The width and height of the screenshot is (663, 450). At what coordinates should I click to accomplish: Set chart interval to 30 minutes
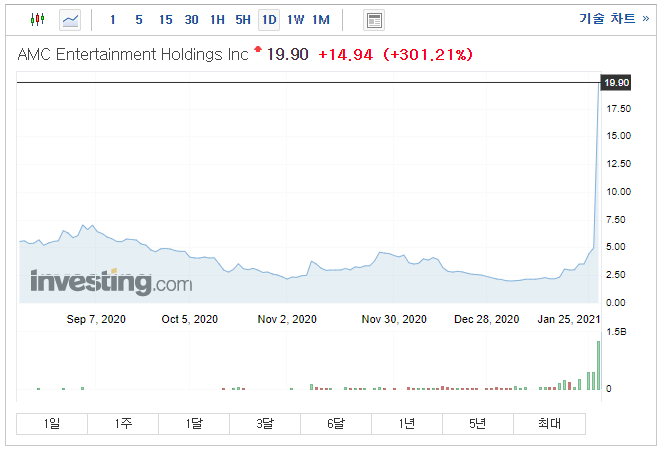click(192, 20)
